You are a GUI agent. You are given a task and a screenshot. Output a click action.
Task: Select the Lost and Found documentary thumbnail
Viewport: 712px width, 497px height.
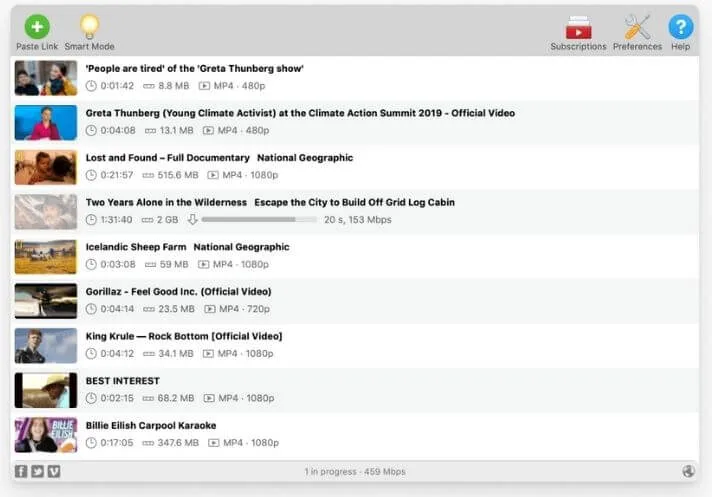46,167
